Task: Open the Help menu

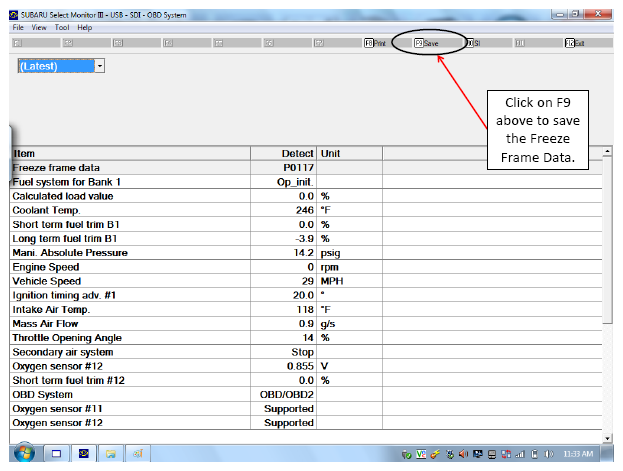Action: (x=85, y=27)
